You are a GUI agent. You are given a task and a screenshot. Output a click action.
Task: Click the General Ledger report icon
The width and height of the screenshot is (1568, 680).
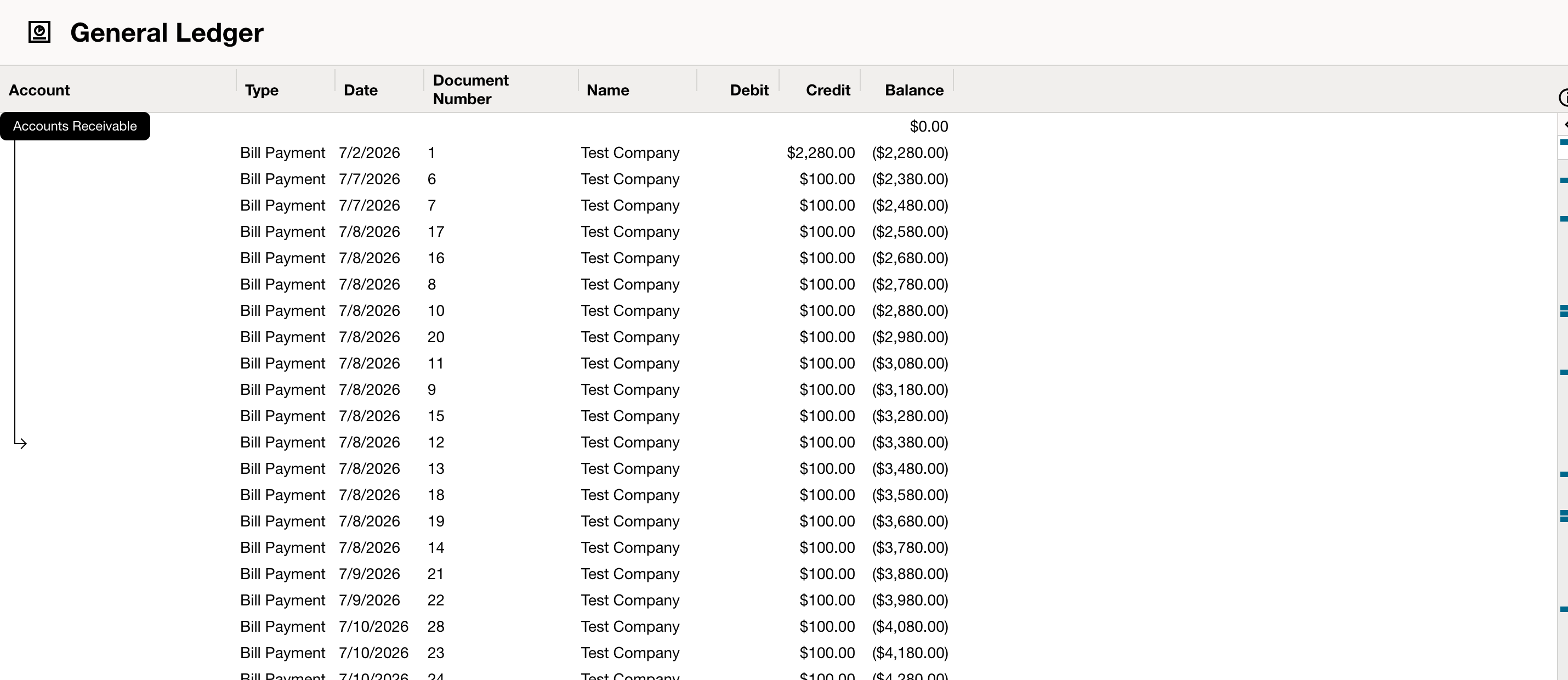point(39,32)
